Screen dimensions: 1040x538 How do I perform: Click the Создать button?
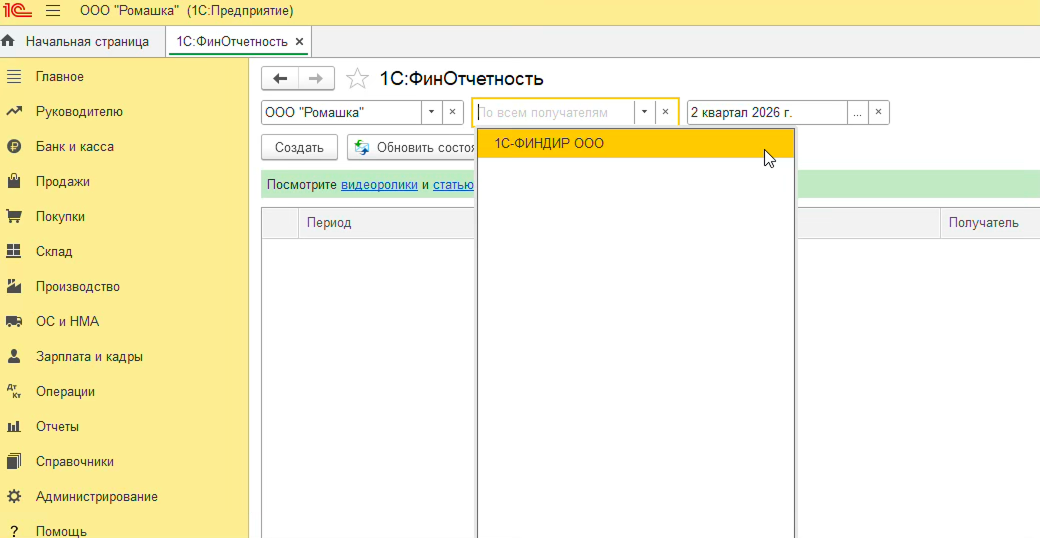(299, 147)
